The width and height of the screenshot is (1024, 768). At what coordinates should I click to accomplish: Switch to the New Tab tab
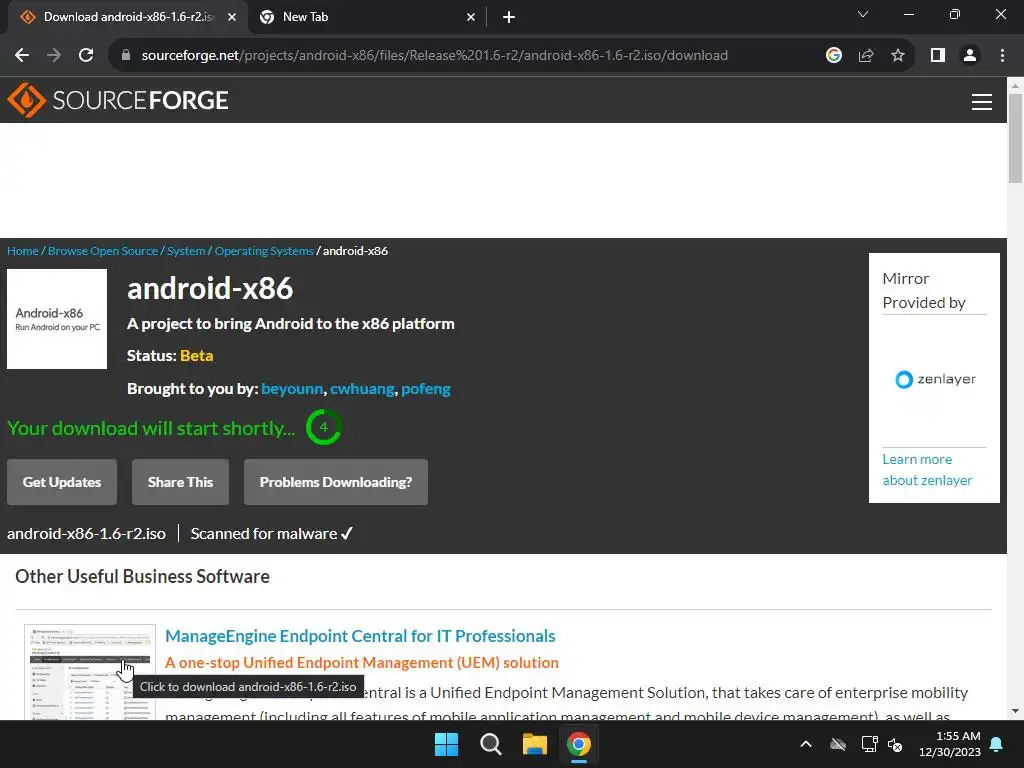pos(368,18)
